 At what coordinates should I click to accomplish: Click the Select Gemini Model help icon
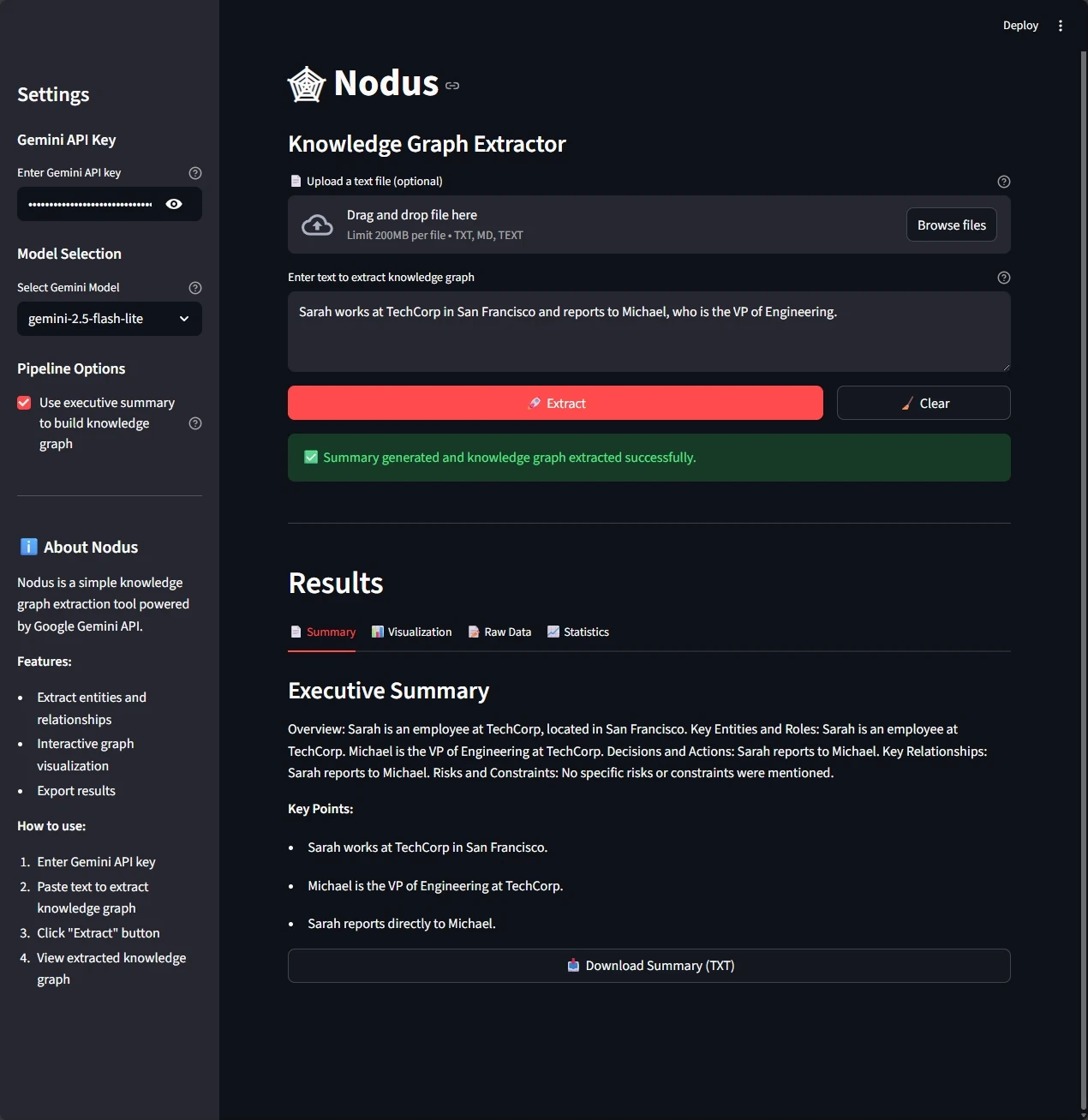coord(195,288)
